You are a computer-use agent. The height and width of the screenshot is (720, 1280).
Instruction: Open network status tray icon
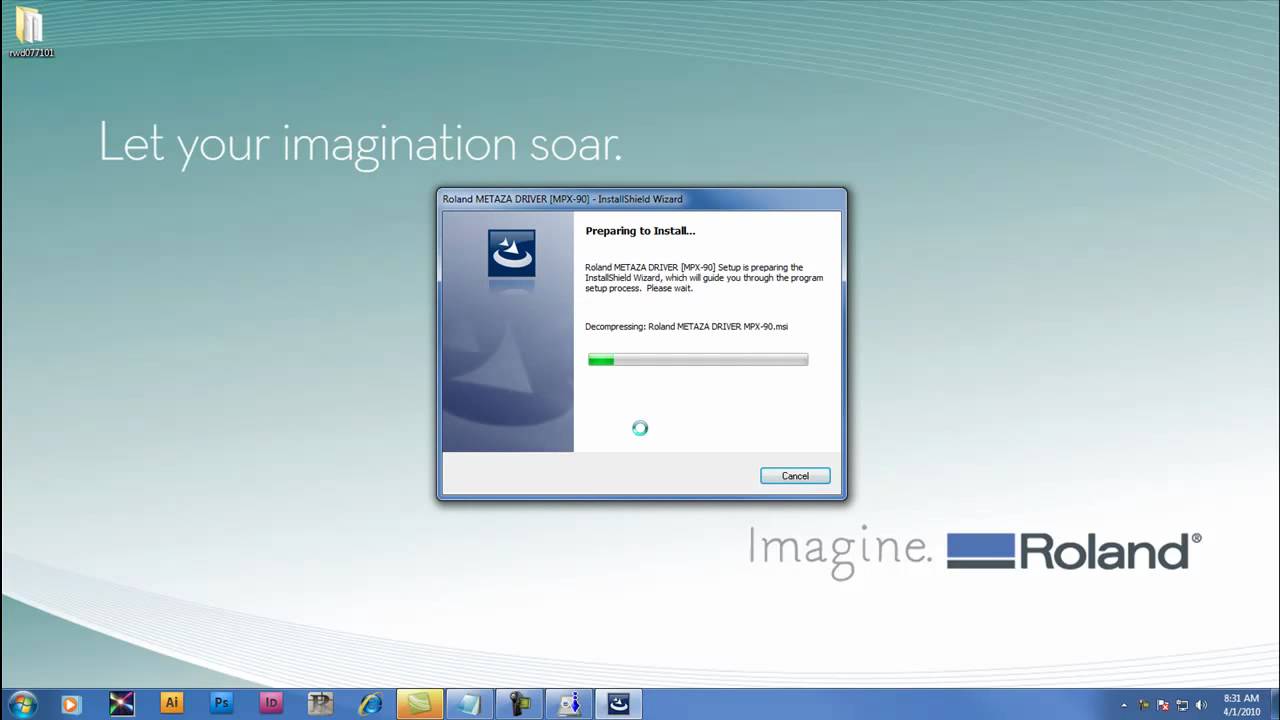click(x=1182, y=705)
